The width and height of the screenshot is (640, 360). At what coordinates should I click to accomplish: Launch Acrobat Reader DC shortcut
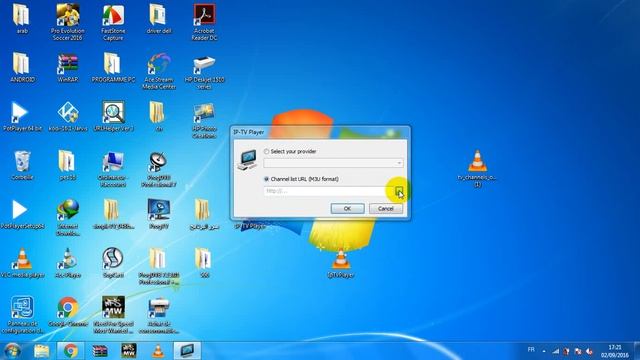[204, 22]
